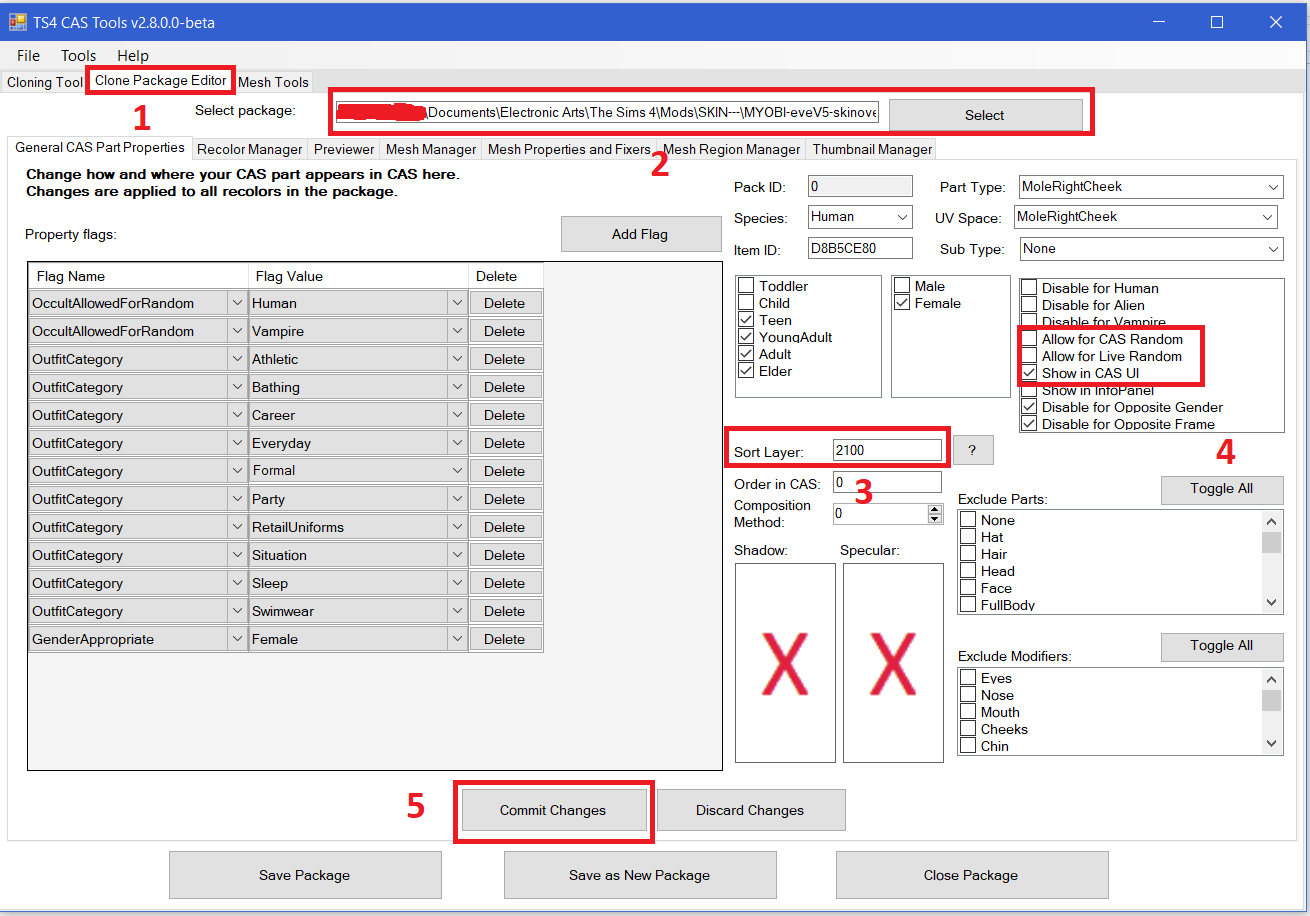Click the Shadow texture thumbnail
This screenshot has height=916, width=1310.
coord(785,663)
